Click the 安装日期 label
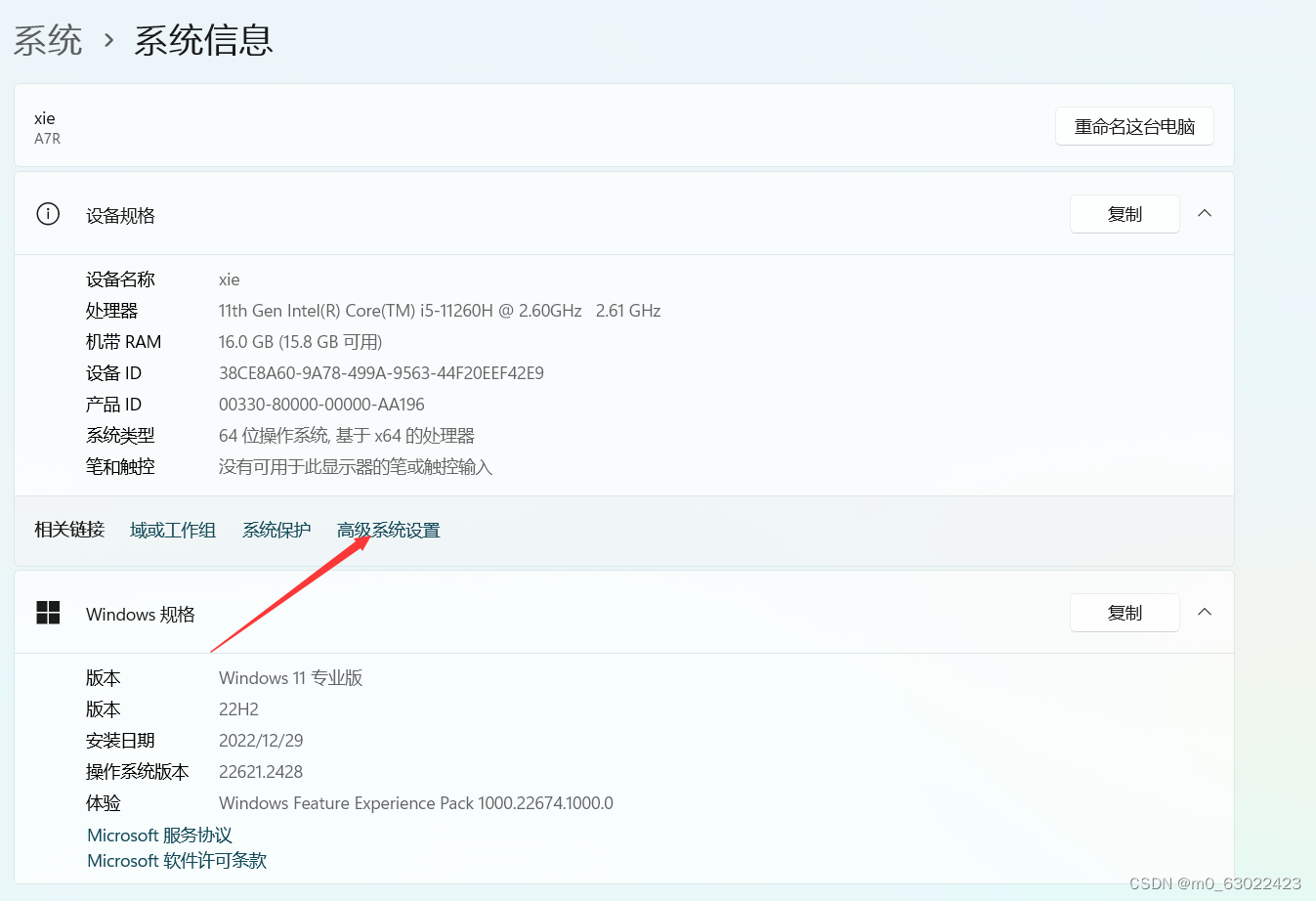 [x=120, y=741]
